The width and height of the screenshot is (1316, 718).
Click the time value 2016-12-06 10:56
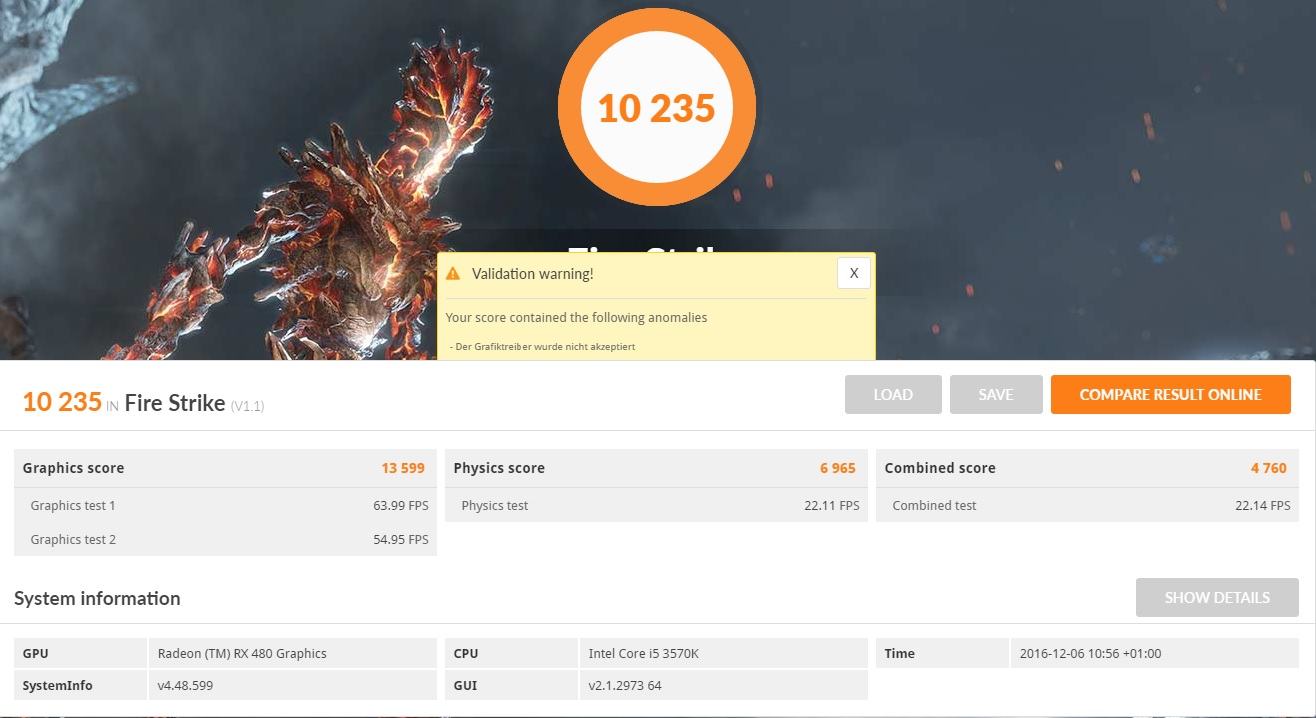pos(1091,654)
